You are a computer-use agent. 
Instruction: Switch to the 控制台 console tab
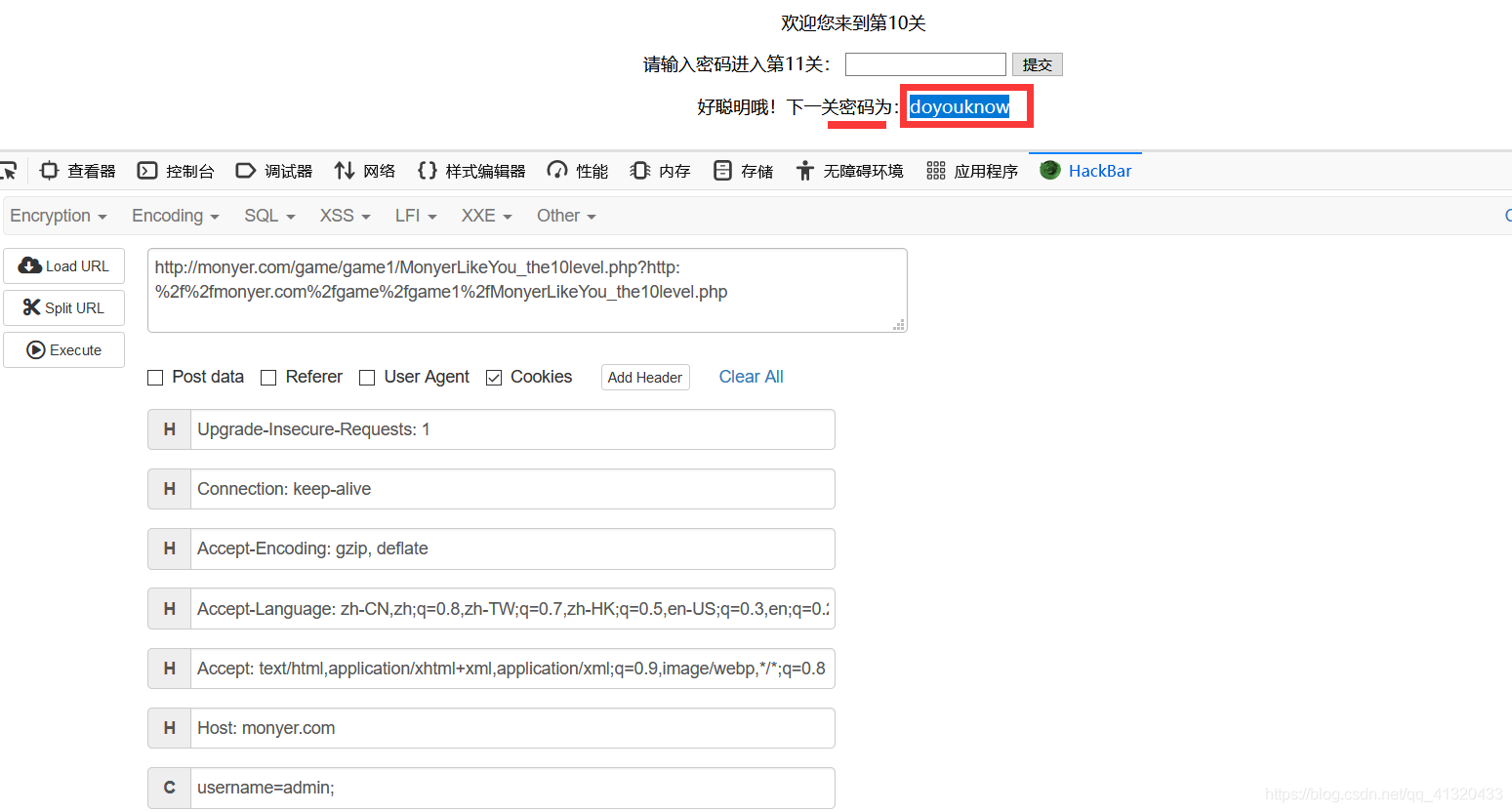(x=176, y=171)
